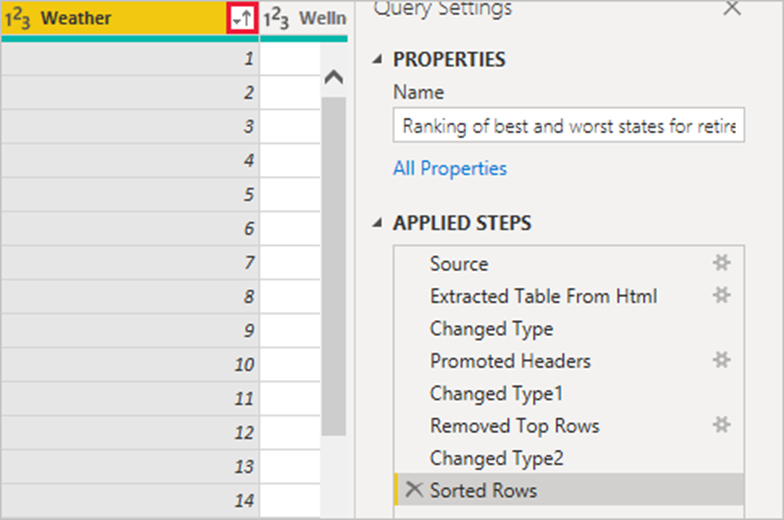Open gear for Extracted Table From Html
Screen dimensions: 784x520
pos(721,296)
